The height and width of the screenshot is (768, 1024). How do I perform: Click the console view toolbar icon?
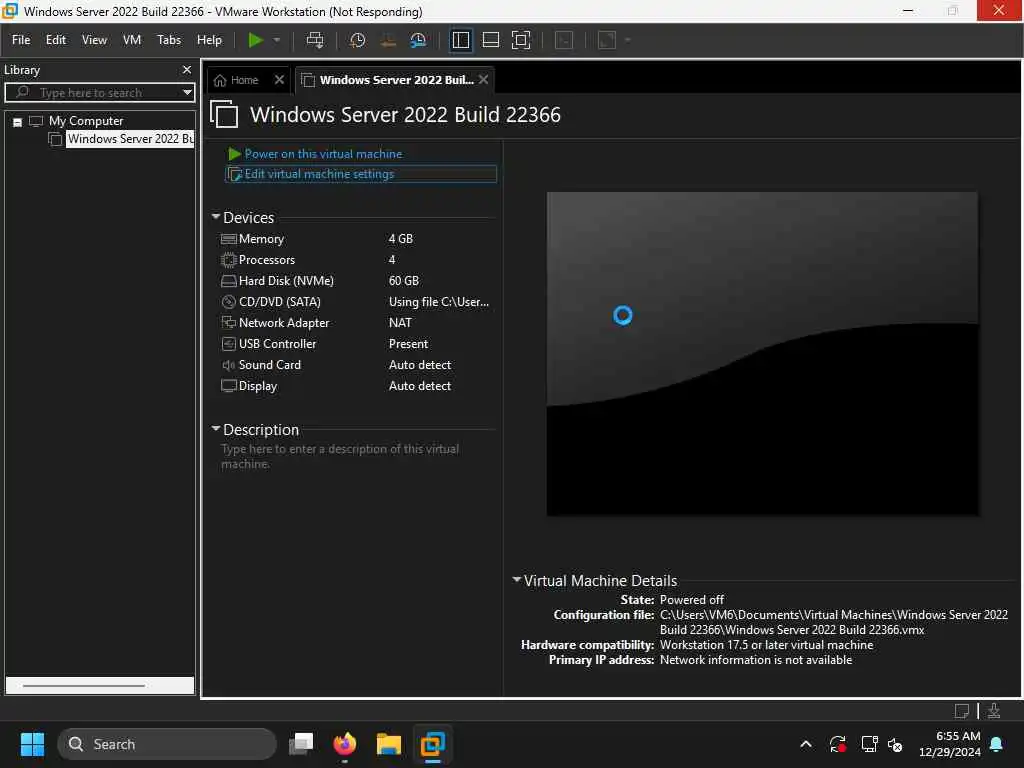[x=564, y=40]
